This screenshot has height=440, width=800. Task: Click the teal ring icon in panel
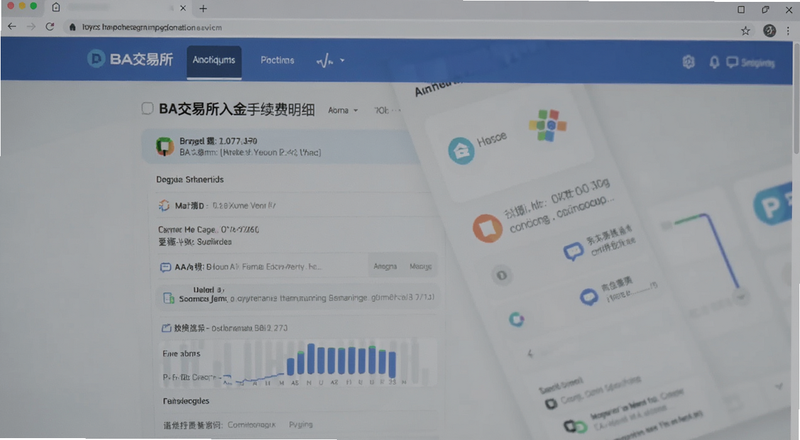point(516,320)
